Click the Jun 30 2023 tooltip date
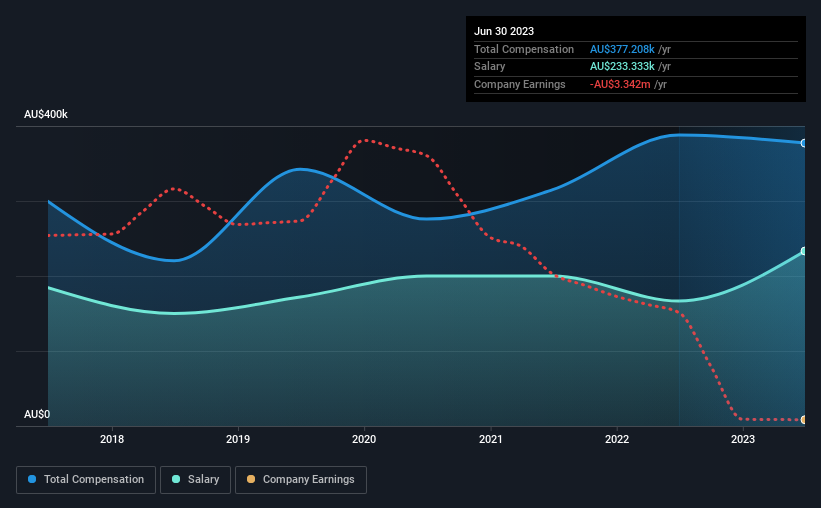821x508 pixels. click(504, 31)
